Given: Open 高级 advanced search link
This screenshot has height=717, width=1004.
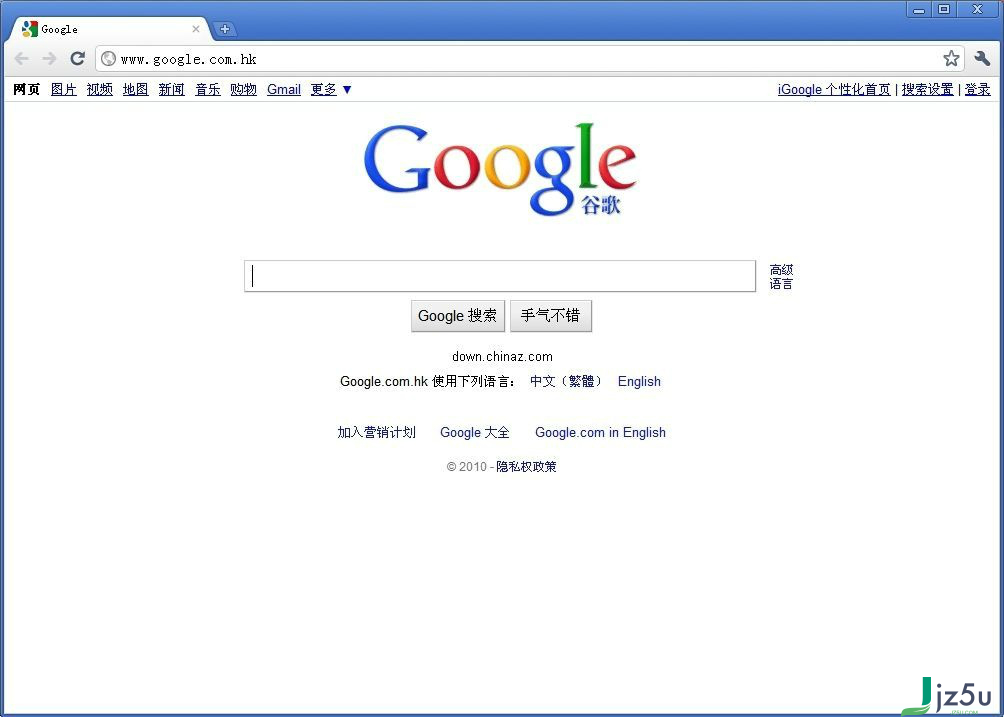Looking at the screenshot, I should point(781,270).
